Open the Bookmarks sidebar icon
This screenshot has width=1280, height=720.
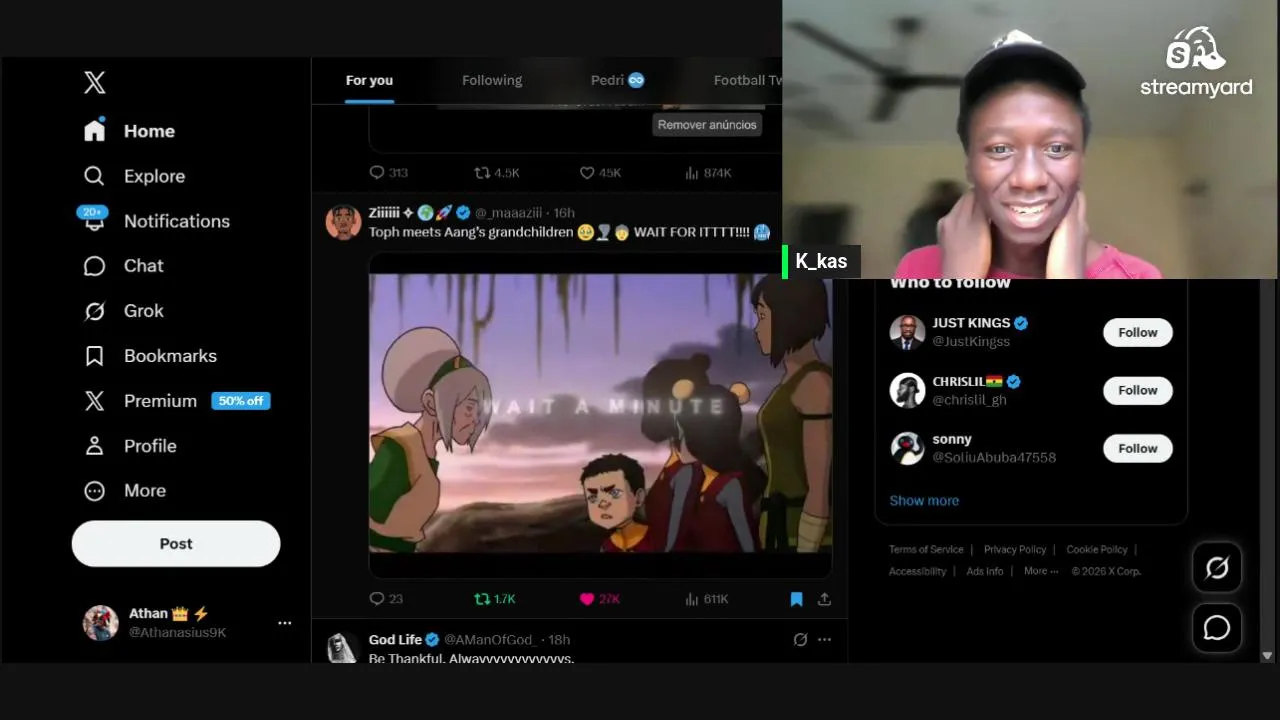94,356
